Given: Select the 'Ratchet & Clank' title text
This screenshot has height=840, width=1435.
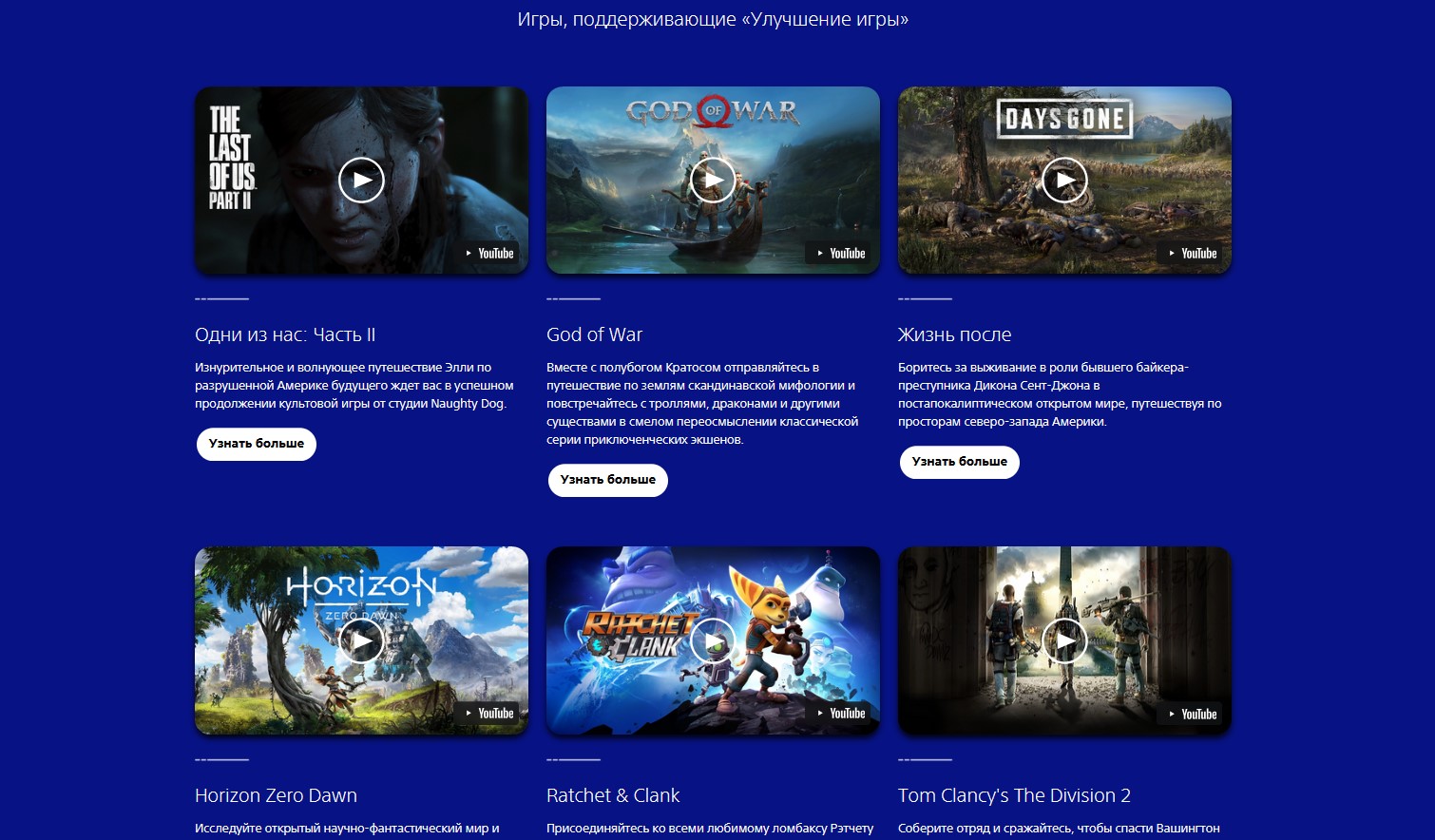Looking at the screenshot, I should tap(614, 795).
